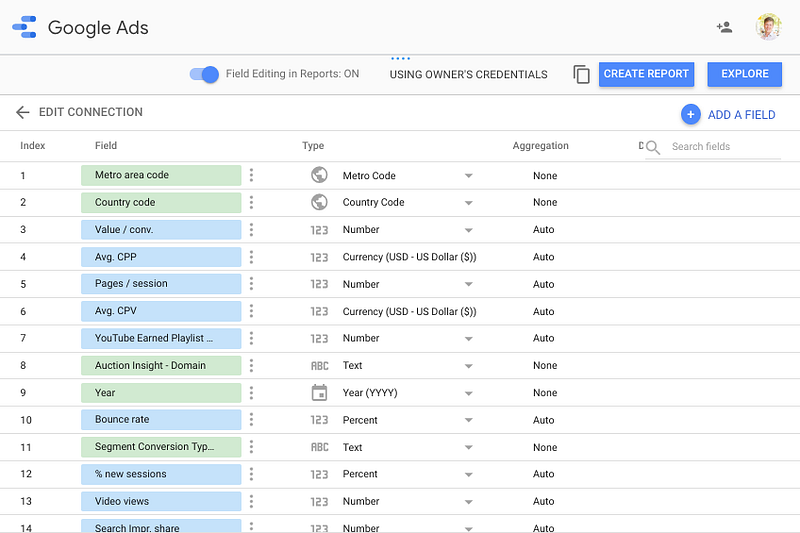
Task: Expand Metro Code type dropdown
Action: tap(468, 176)
